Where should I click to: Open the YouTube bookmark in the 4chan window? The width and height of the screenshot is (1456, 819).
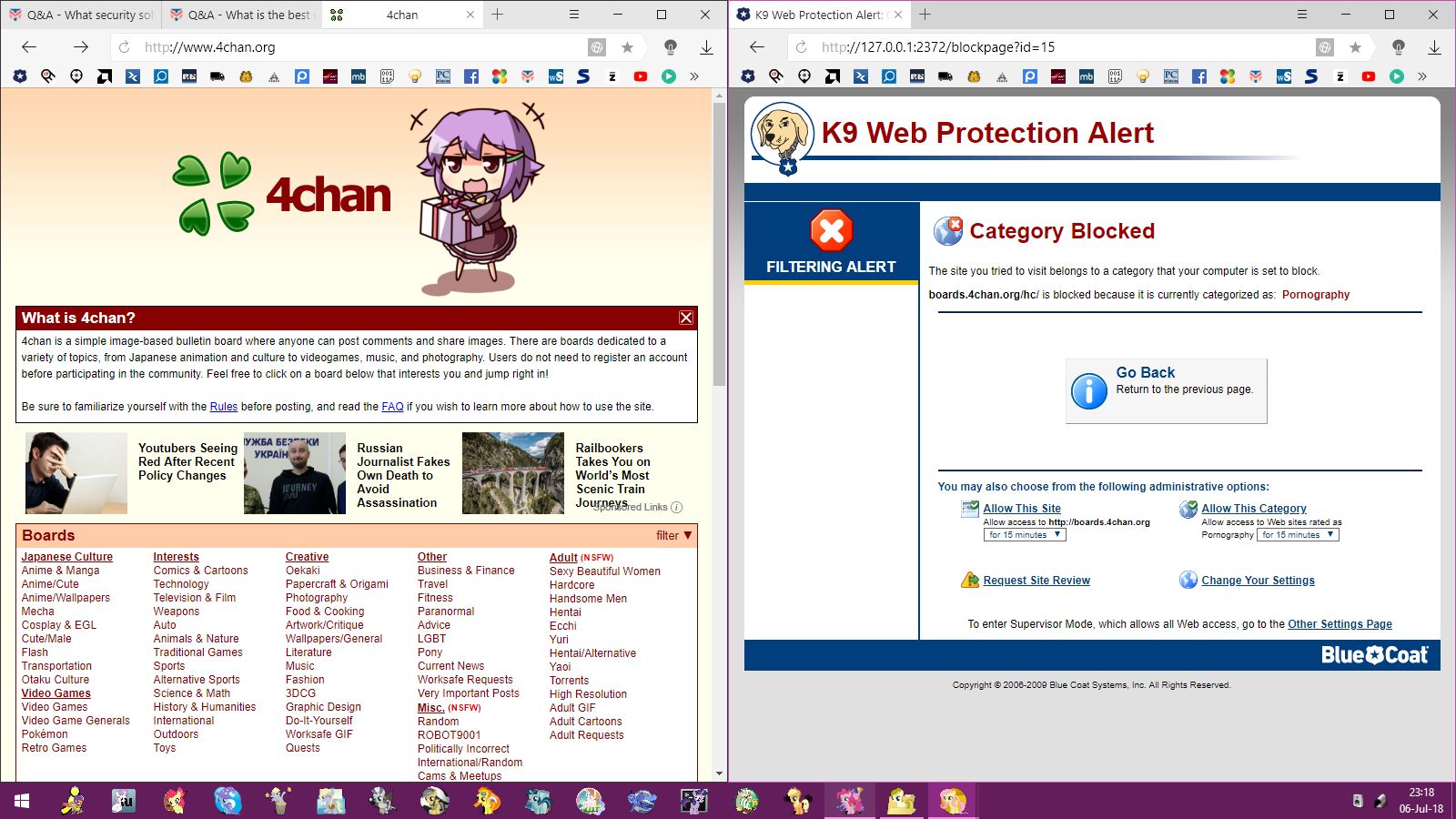[x=641, y=76]
